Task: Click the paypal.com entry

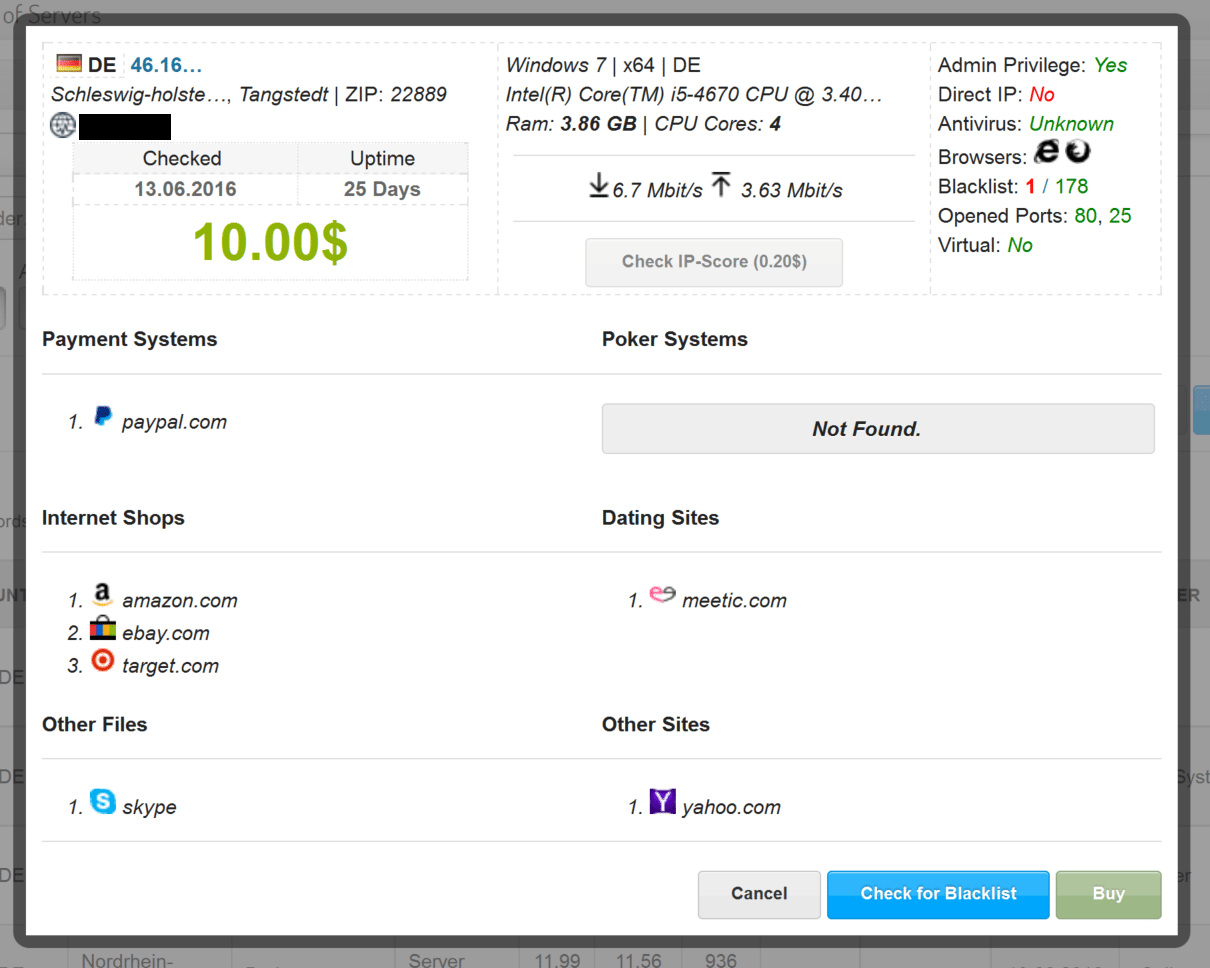Action: point(174,422)
